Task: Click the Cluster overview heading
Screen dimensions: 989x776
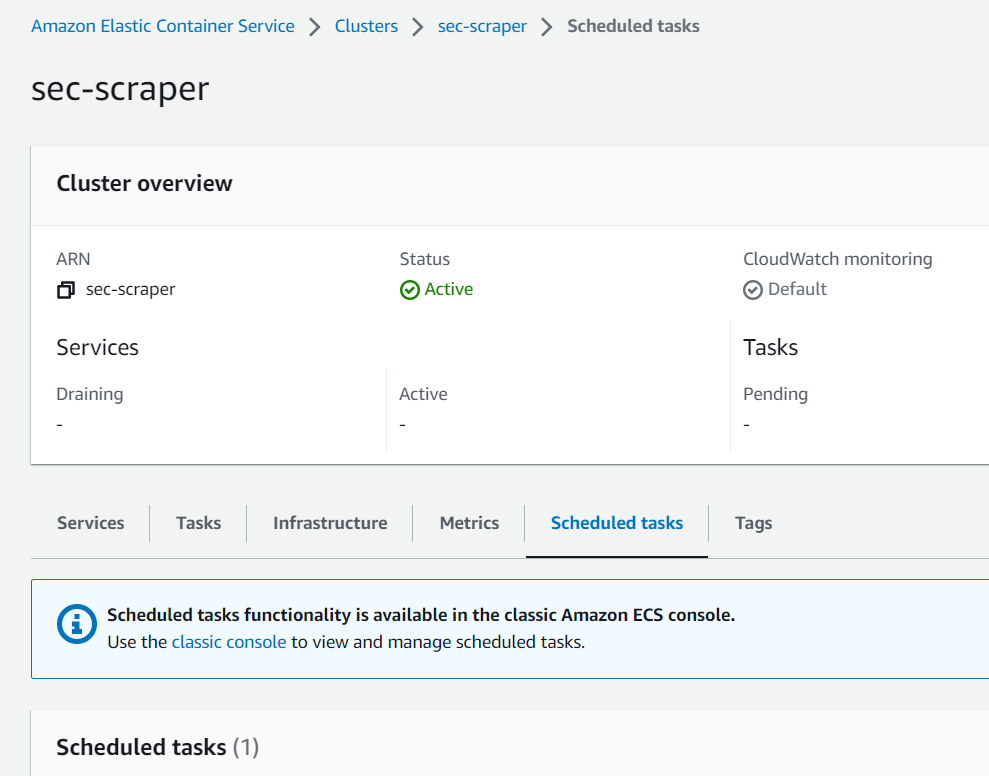Action: point(144,183)
